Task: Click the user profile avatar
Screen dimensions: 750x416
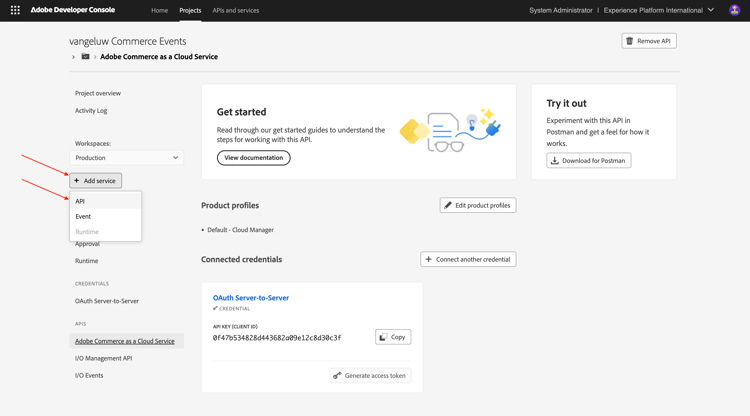Action: [734, 10]
